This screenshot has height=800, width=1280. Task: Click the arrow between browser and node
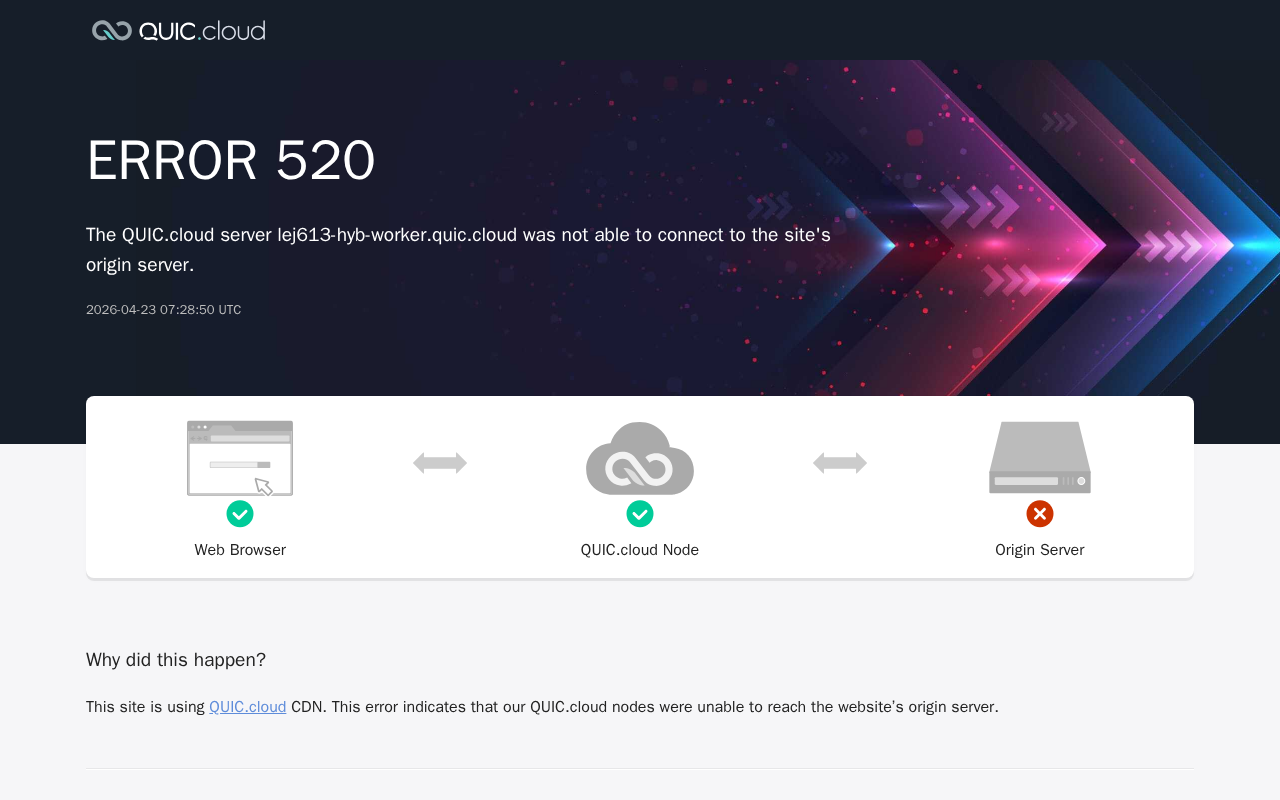point(440,463)
